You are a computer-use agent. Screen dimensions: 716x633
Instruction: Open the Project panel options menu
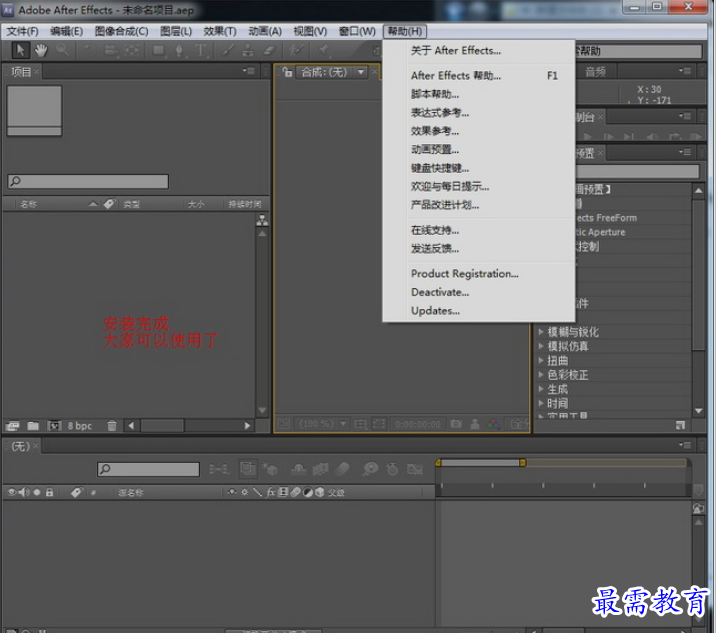[x=249, y=71]
